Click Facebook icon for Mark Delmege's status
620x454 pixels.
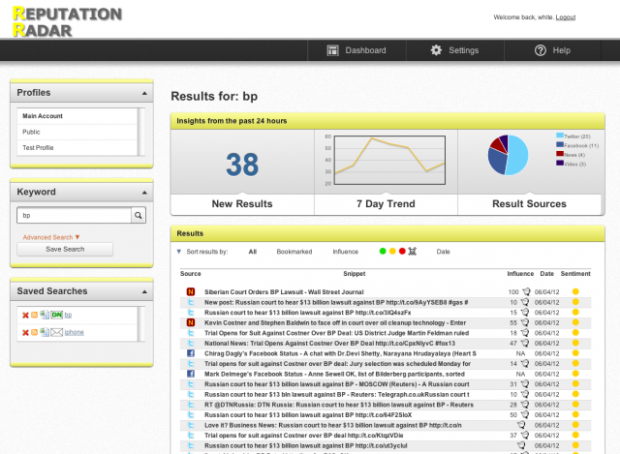(191, 374)
